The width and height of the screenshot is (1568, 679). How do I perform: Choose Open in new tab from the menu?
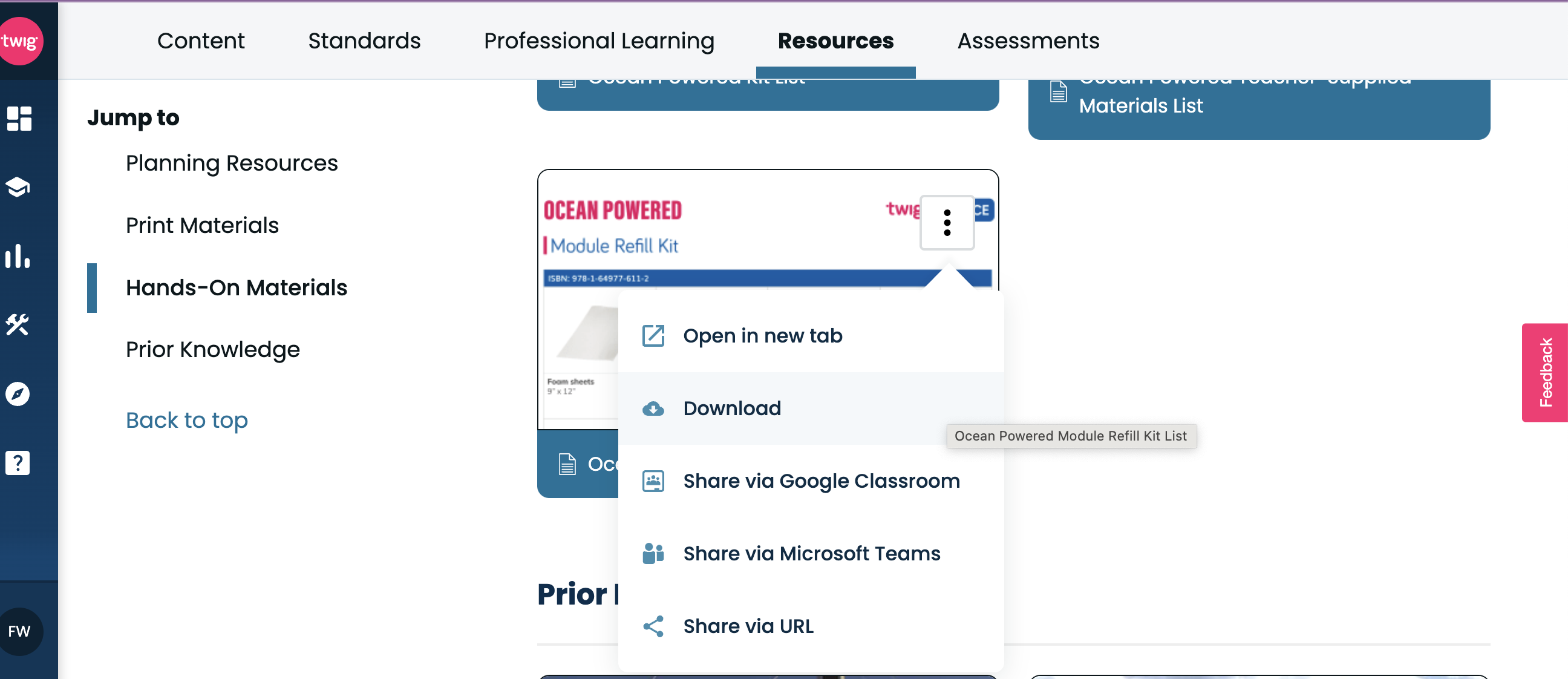(762, 335)
